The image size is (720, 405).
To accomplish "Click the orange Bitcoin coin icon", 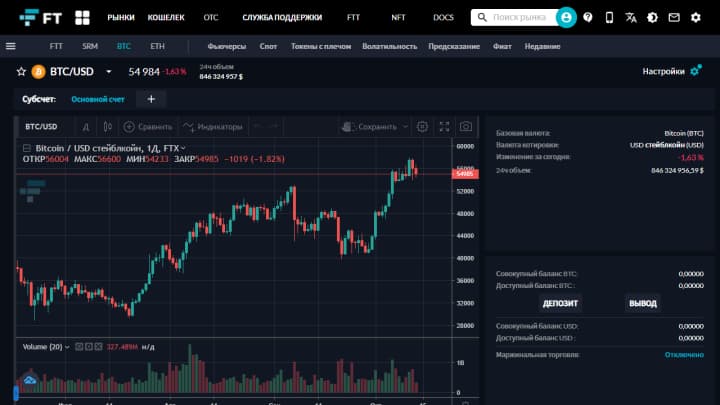I will [39, 72].
